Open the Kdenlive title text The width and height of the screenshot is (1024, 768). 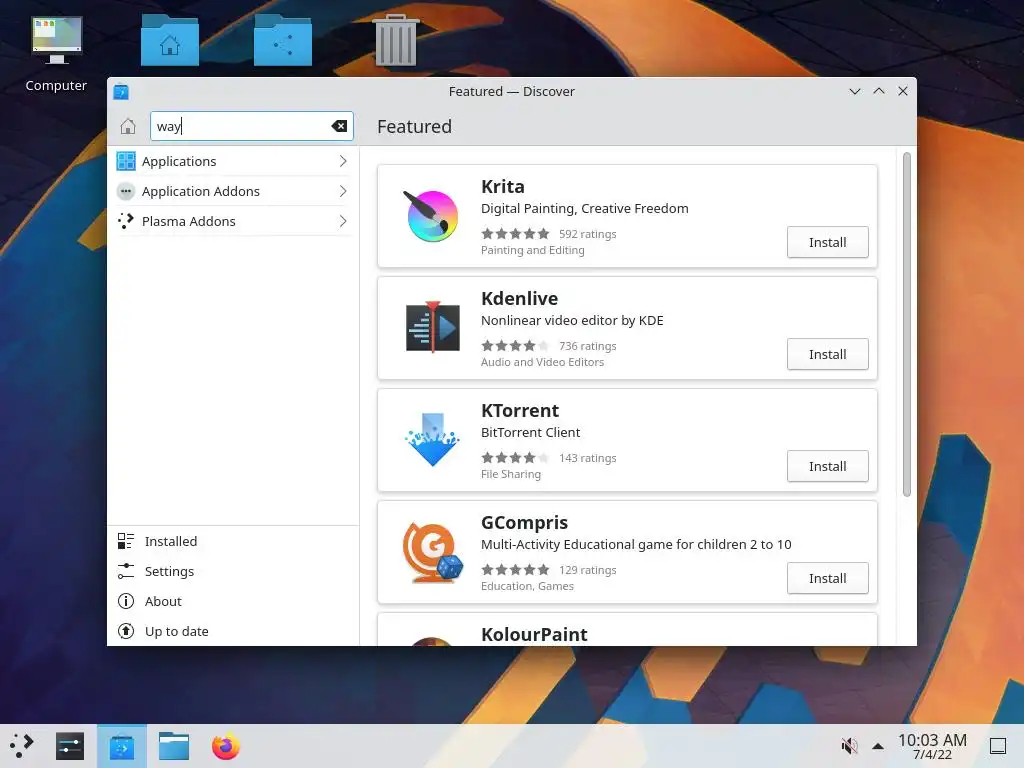pos(519,298)
